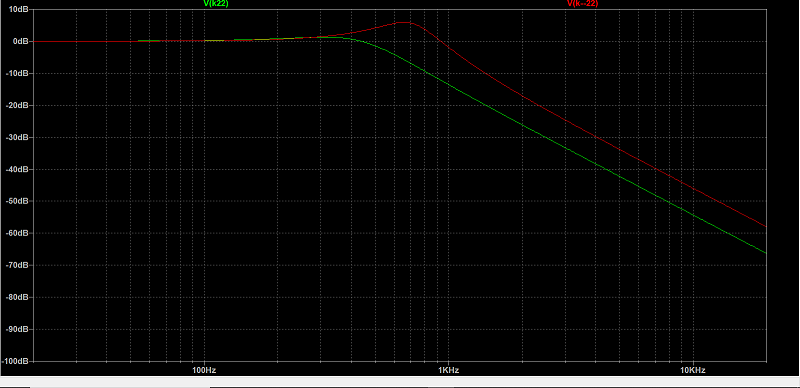Click the -80dB axis label
The height and width of the screenshot is (388, 800).
coord(17,297)
